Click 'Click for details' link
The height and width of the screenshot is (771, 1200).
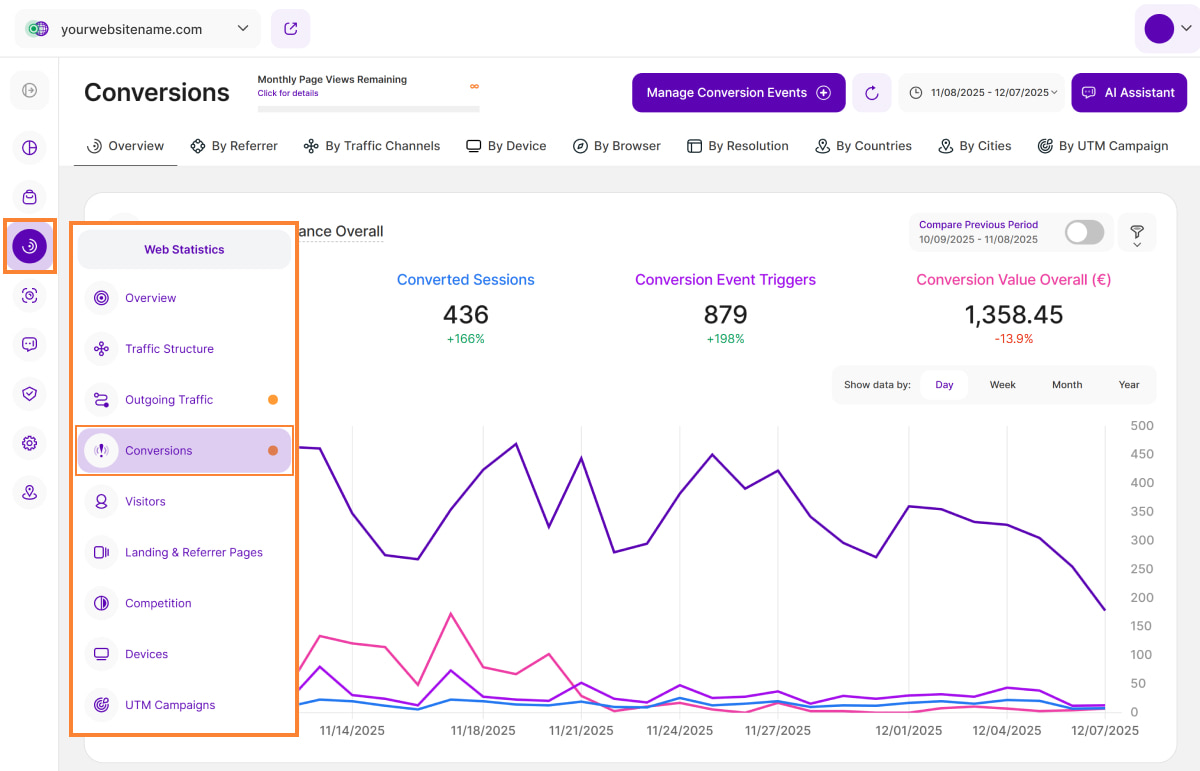[288, 94]
